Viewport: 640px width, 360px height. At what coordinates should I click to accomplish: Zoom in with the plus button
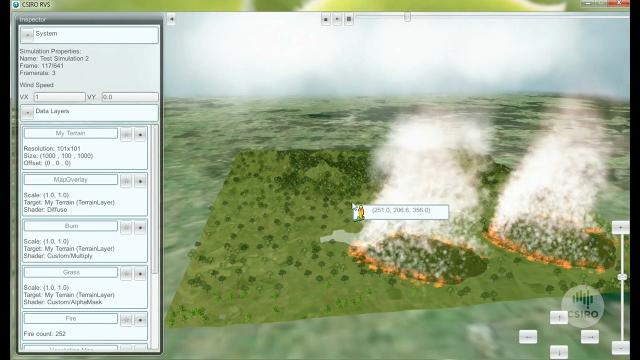620,228
